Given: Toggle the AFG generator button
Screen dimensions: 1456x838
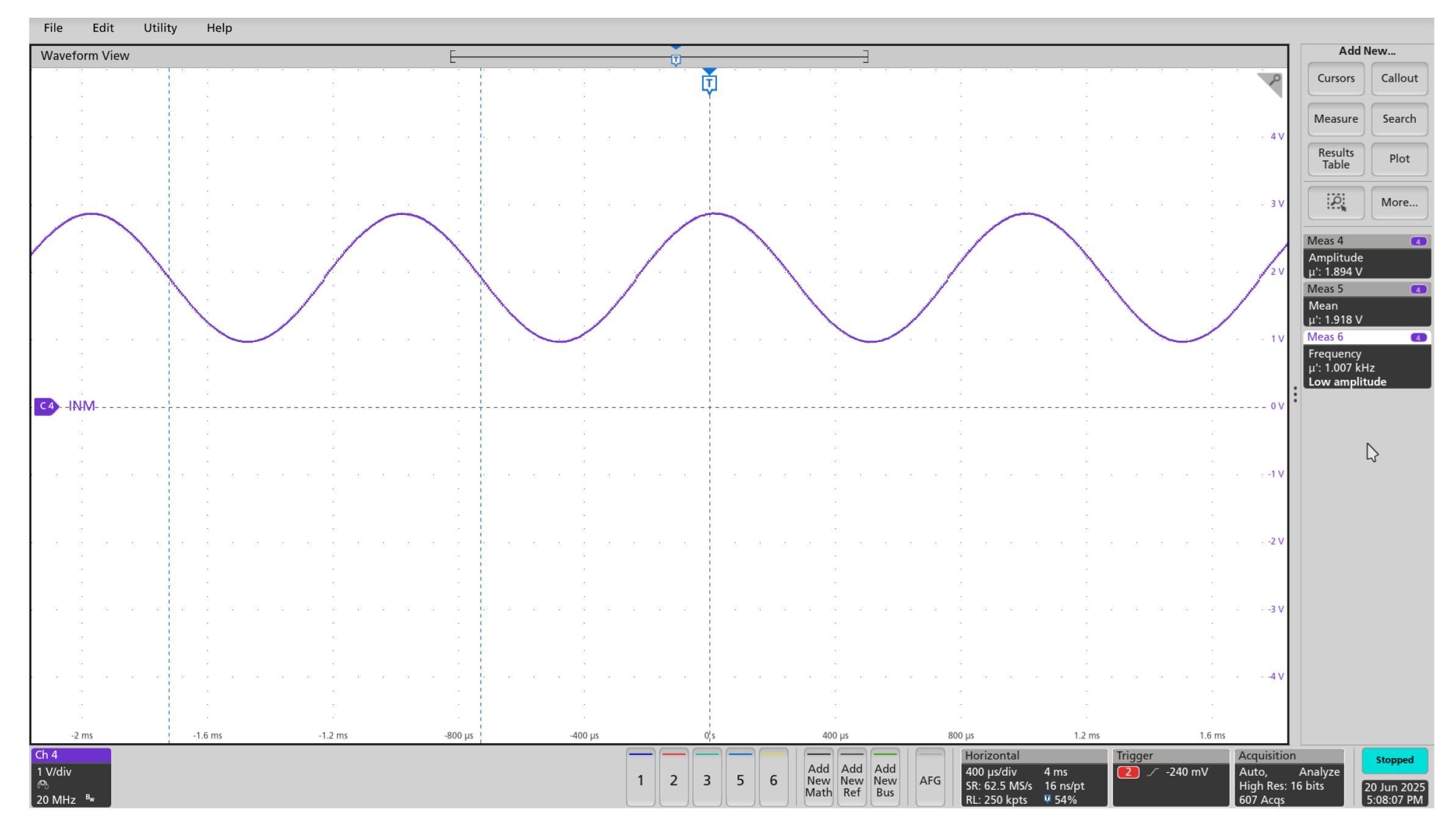Looking at the screenshot, I should (x=930, y=779).
